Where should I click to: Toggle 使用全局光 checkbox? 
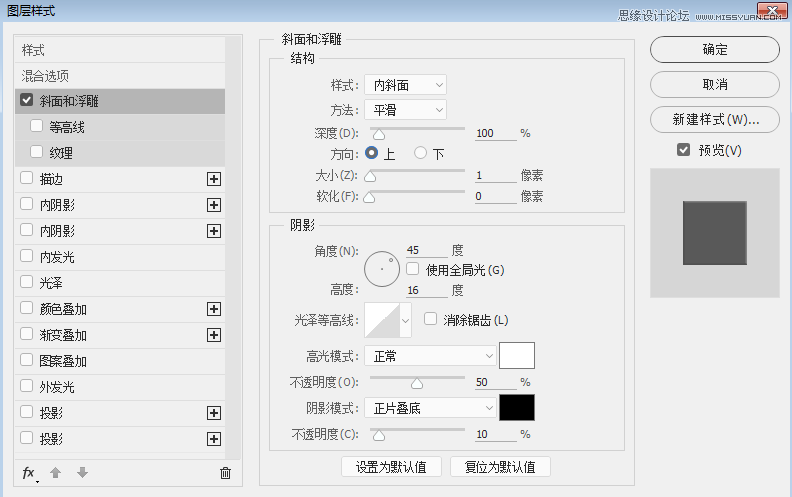(413, 269)
